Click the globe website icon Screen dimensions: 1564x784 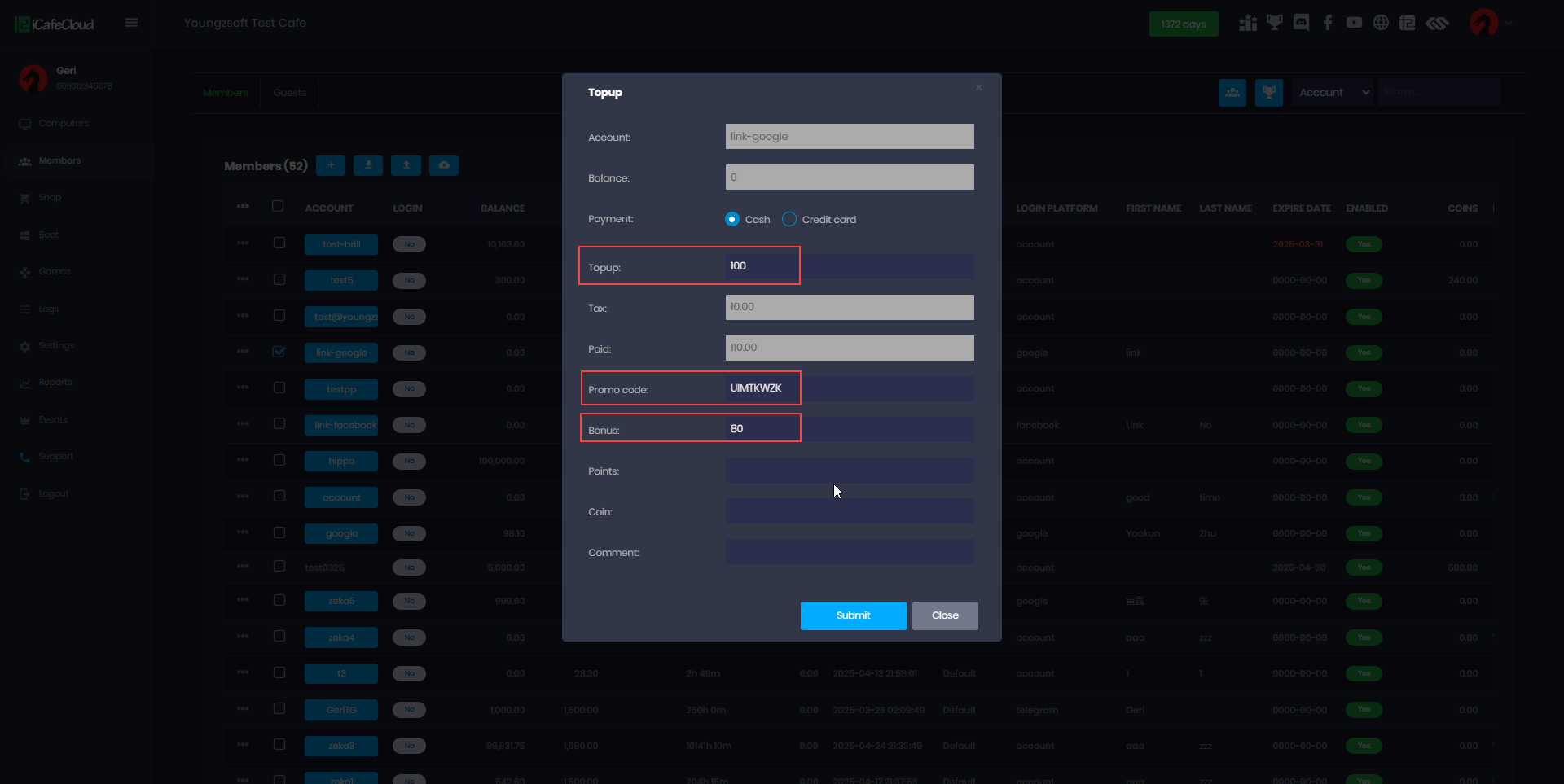1381,23
